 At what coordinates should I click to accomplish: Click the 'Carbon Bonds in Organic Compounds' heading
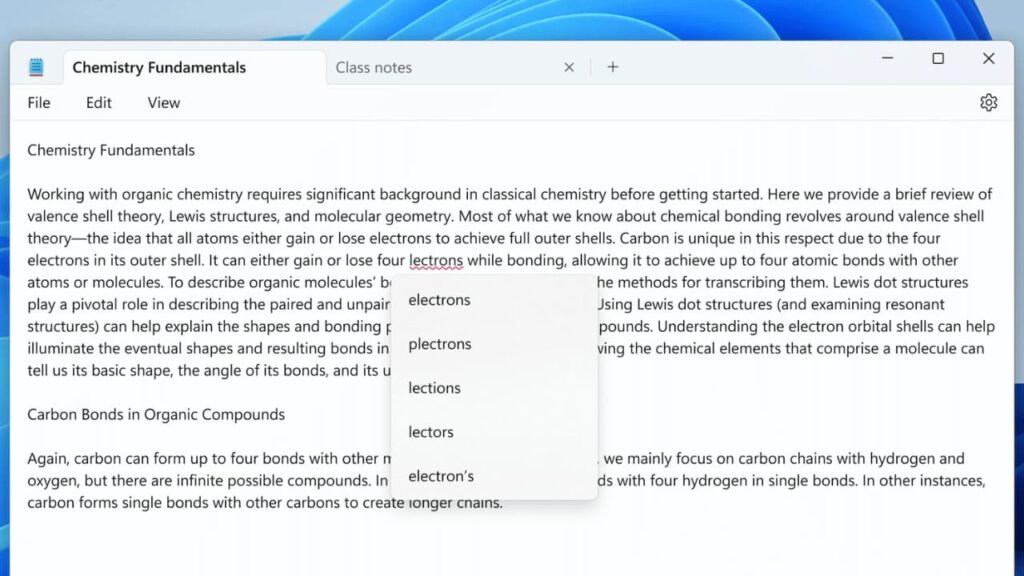156,414
